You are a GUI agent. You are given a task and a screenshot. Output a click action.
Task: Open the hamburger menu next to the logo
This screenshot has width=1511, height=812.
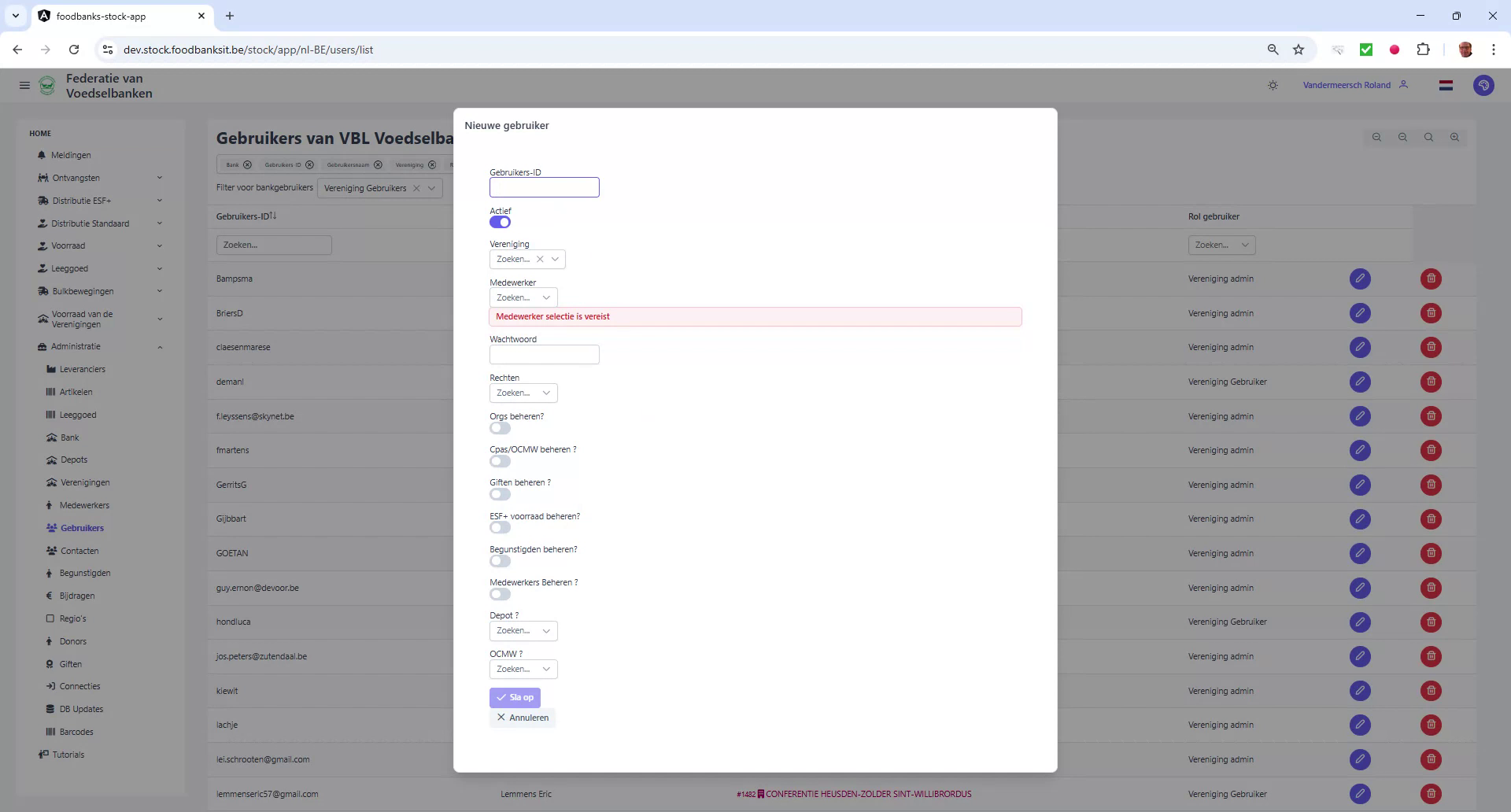coord(24,85)
